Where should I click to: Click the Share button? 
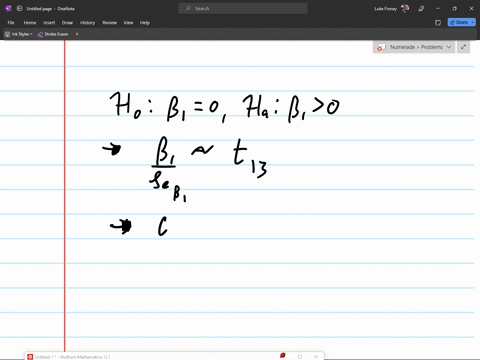[x=459, y=22]
